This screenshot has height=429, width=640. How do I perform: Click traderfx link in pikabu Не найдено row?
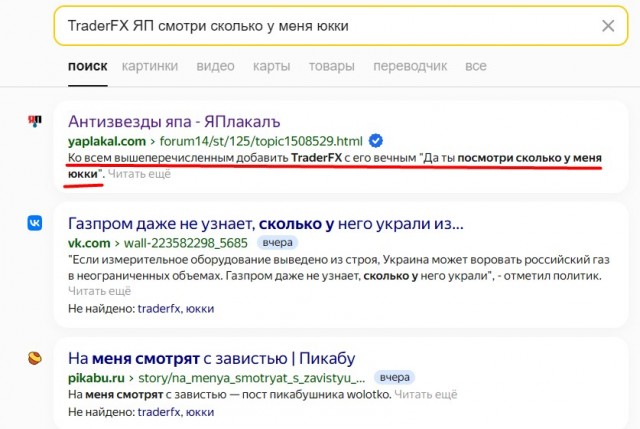(159, 412)
